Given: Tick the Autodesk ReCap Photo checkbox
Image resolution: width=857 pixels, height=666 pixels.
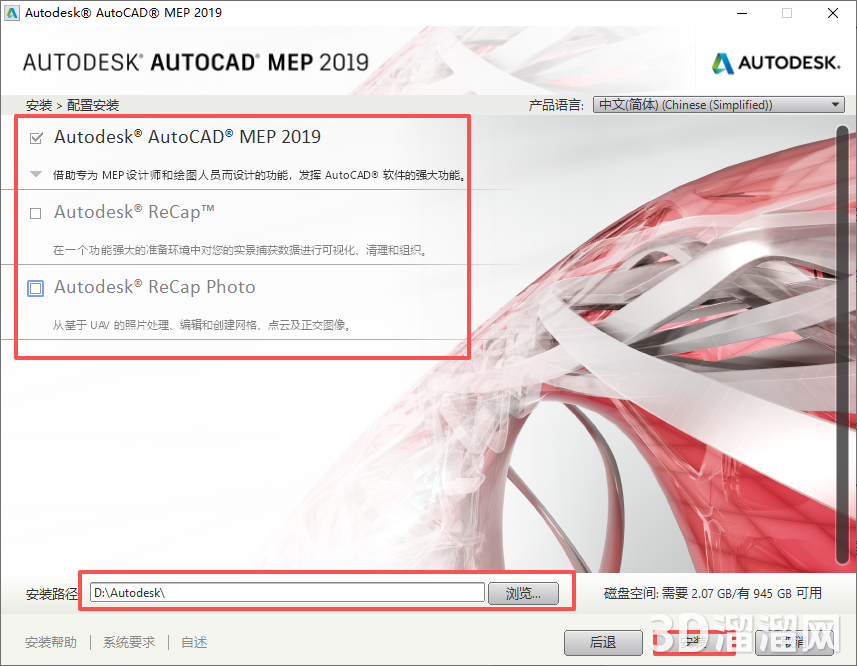Looking at the screenshot, I should [x=36, y=288].
